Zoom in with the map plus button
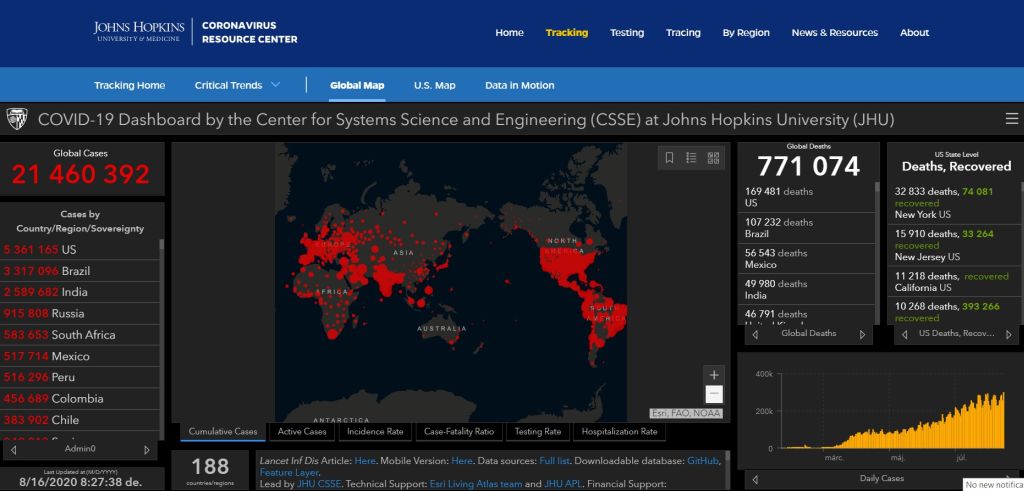This screenshot has width=1024, height=491. (714, 375)
